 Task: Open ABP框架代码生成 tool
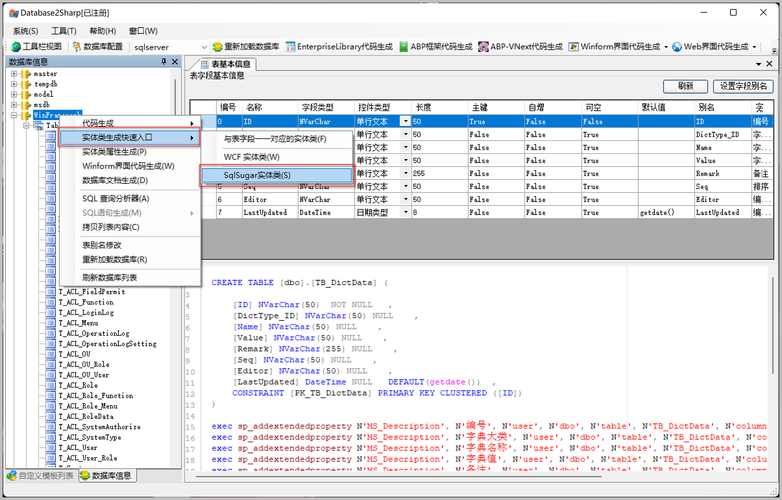pyautogui.click(x=437, y=47)
